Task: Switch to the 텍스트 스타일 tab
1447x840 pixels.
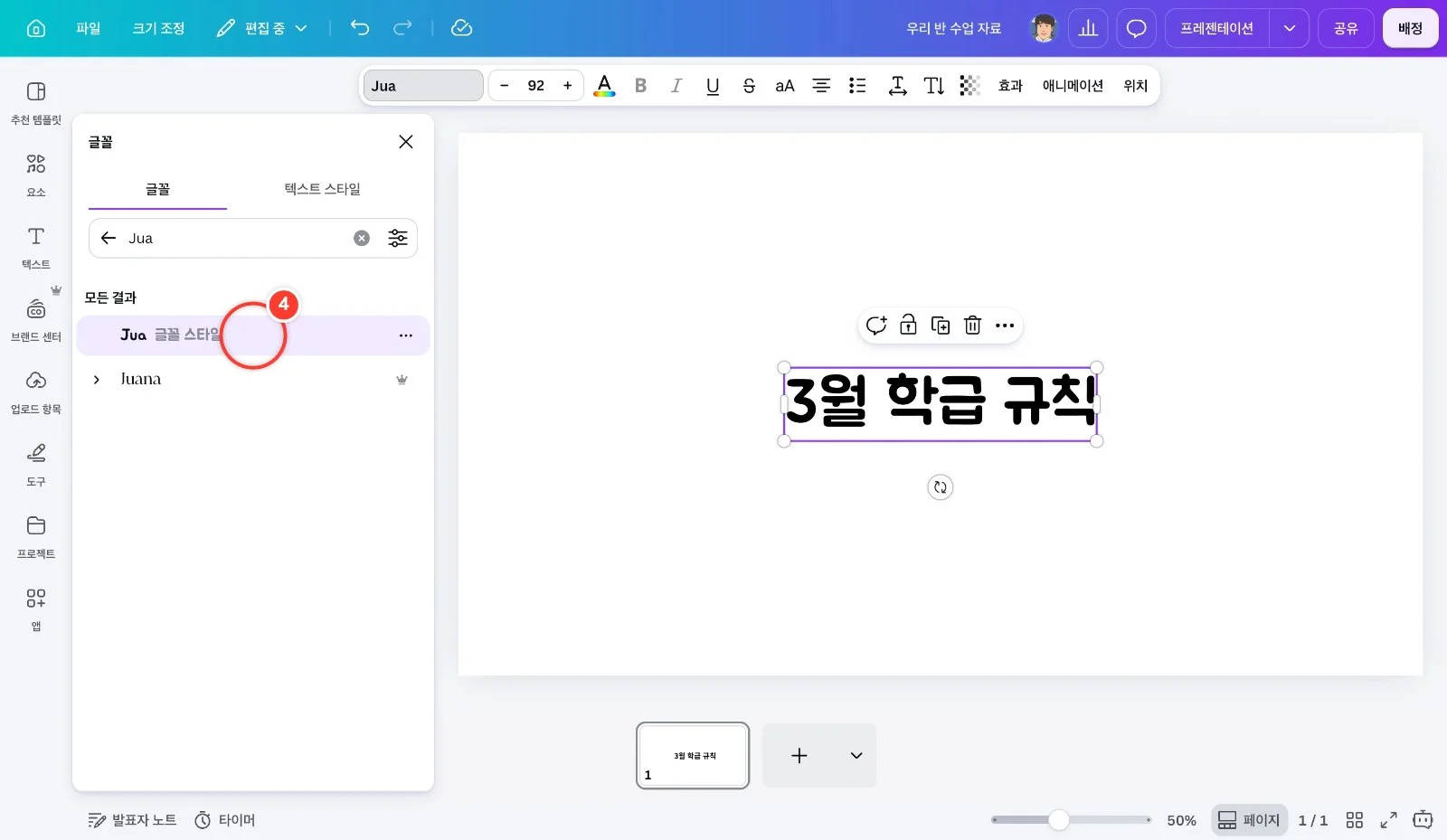Action: [x=322, y=189]
